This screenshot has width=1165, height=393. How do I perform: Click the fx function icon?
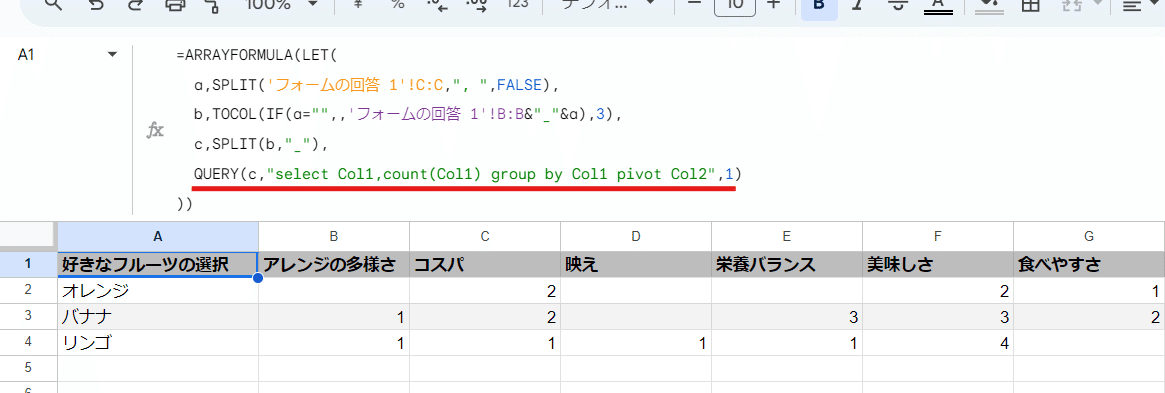point(155,131)
